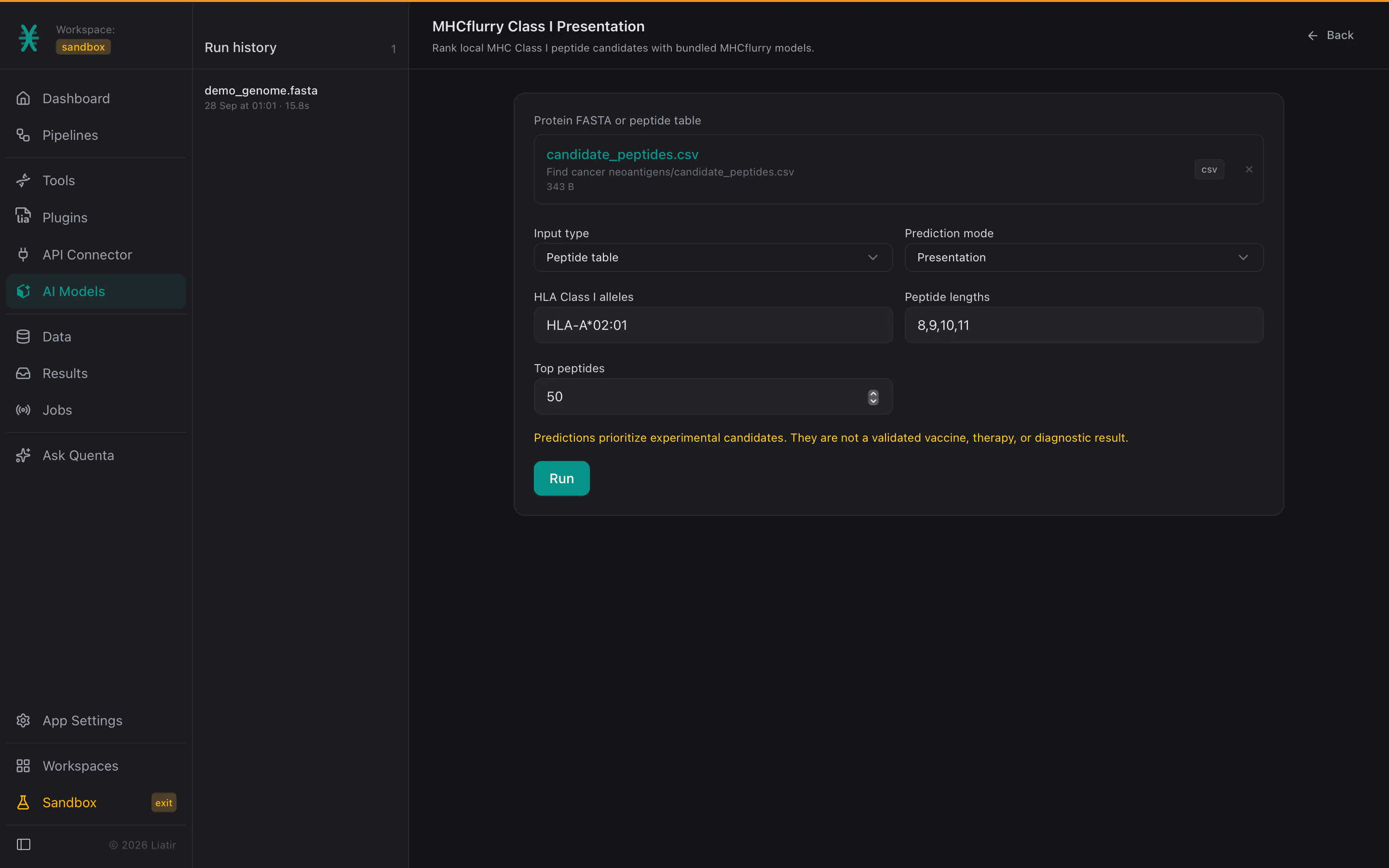Screen dimensions: 1389x868
Task: Click the Ask Quenta sparkle icon
Action: coord(23,455)
